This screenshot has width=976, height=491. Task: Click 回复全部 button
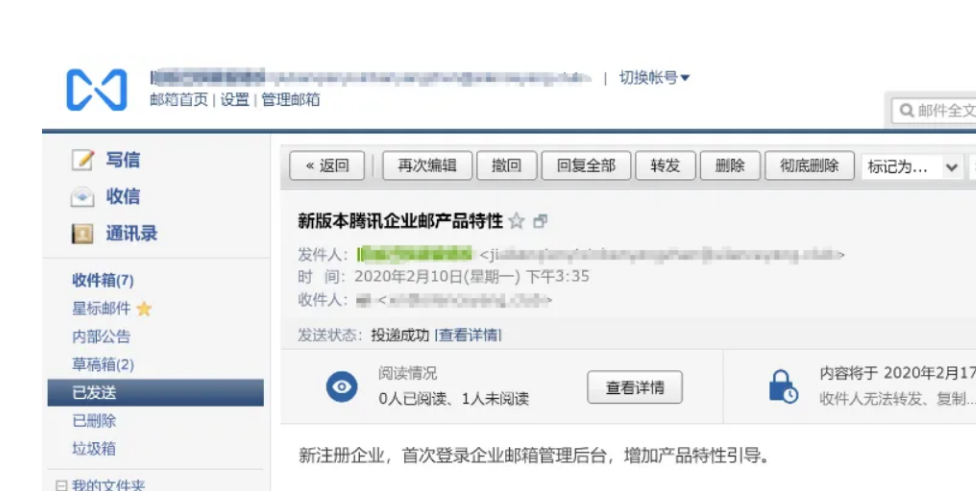click(586, 166)
